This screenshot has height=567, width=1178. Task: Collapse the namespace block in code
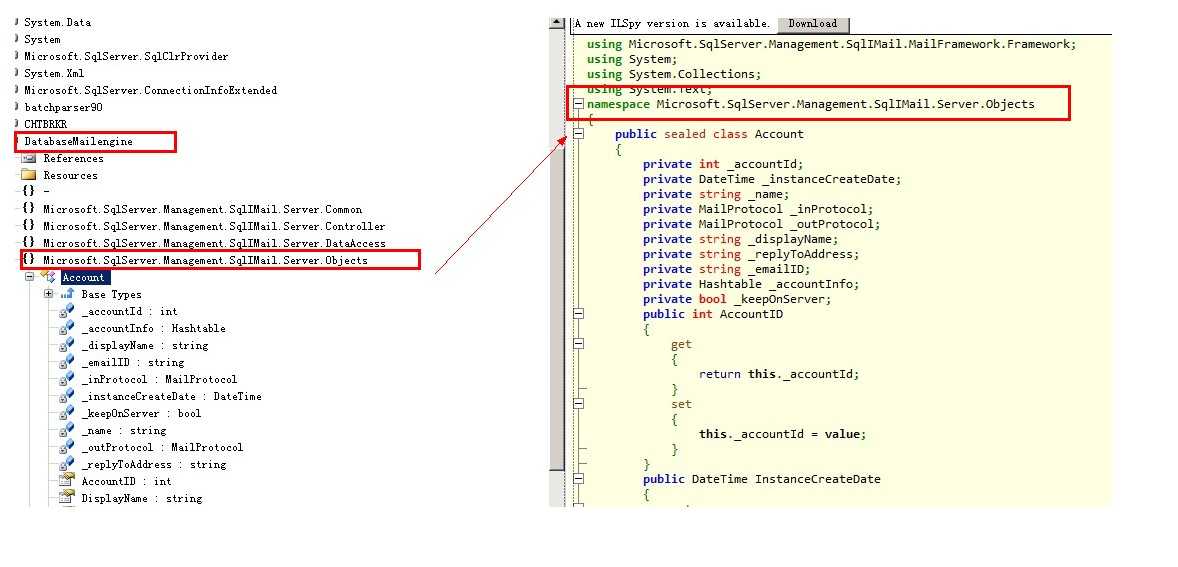[x=578, y=104]
